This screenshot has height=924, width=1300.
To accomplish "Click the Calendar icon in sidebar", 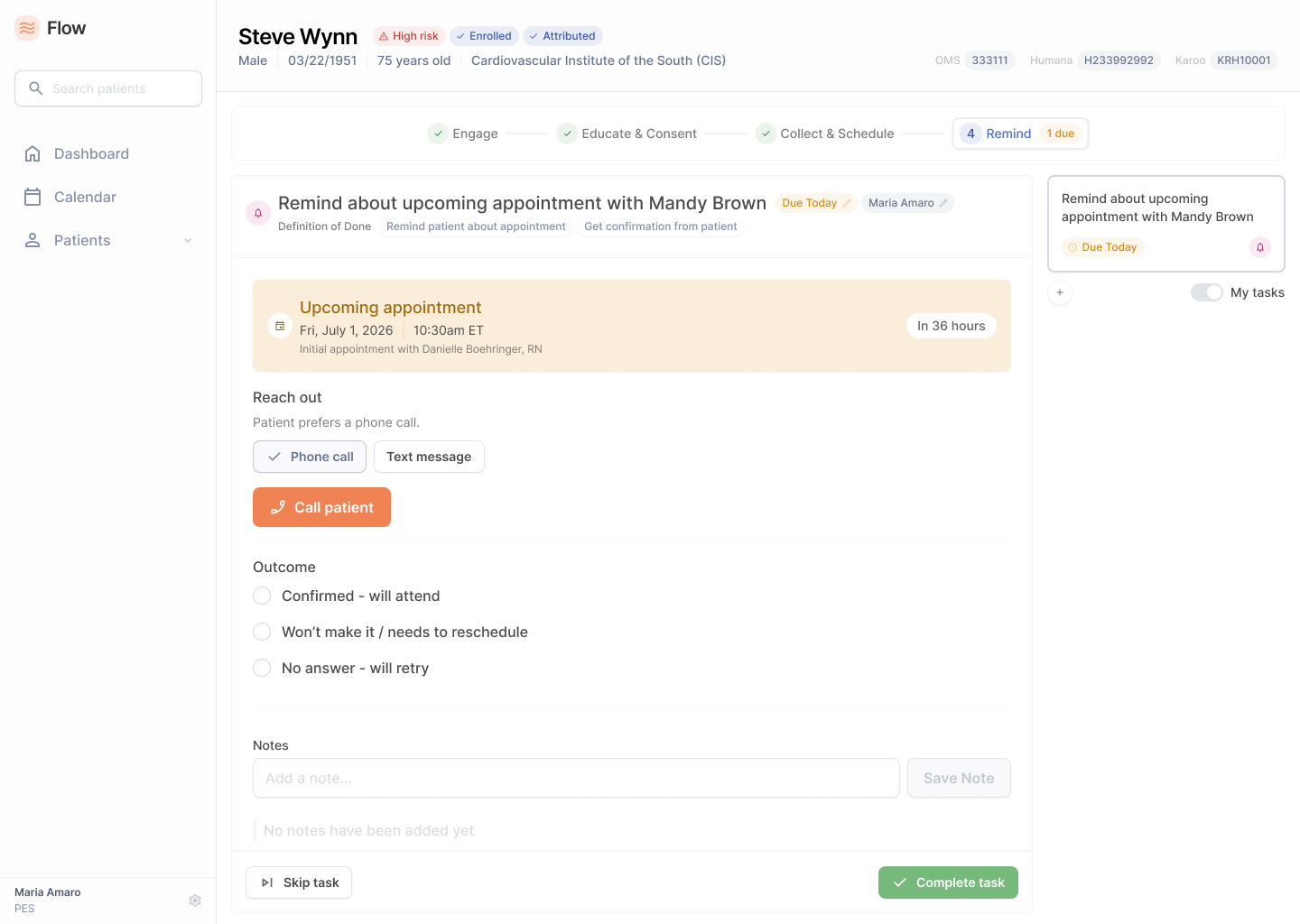I will tap(32, 197).
